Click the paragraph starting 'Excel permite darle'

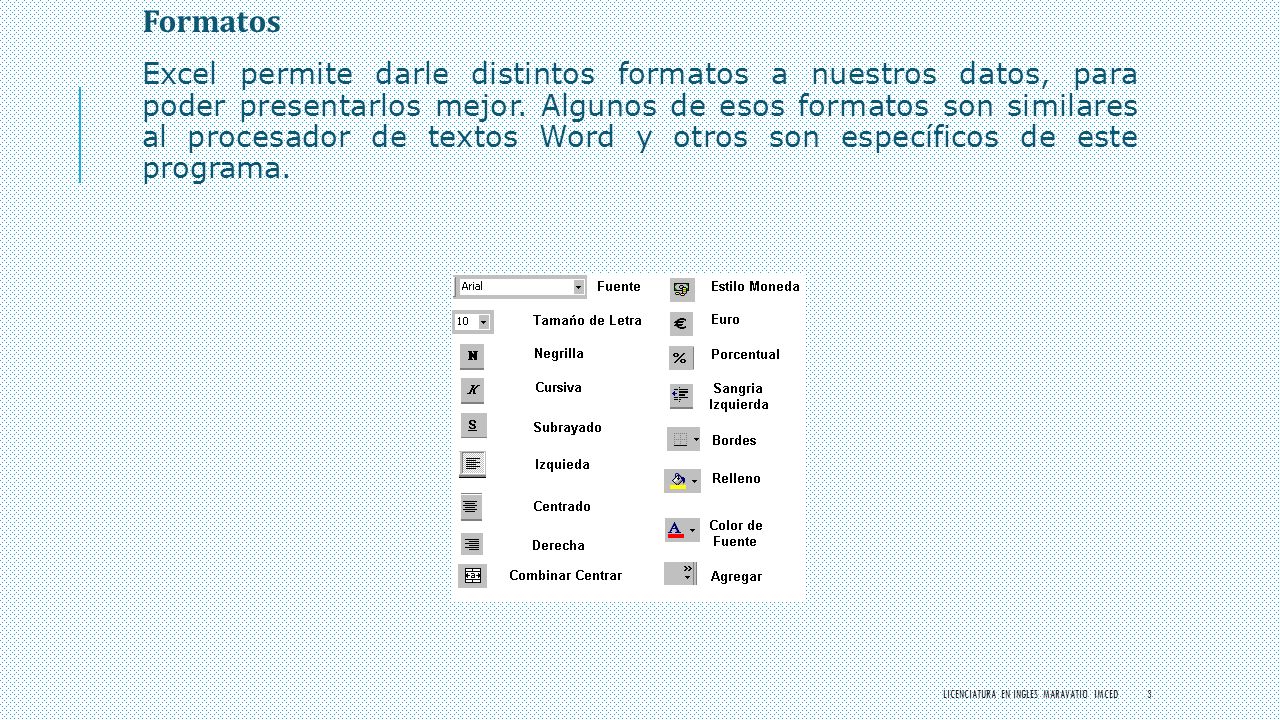(640, 121)
